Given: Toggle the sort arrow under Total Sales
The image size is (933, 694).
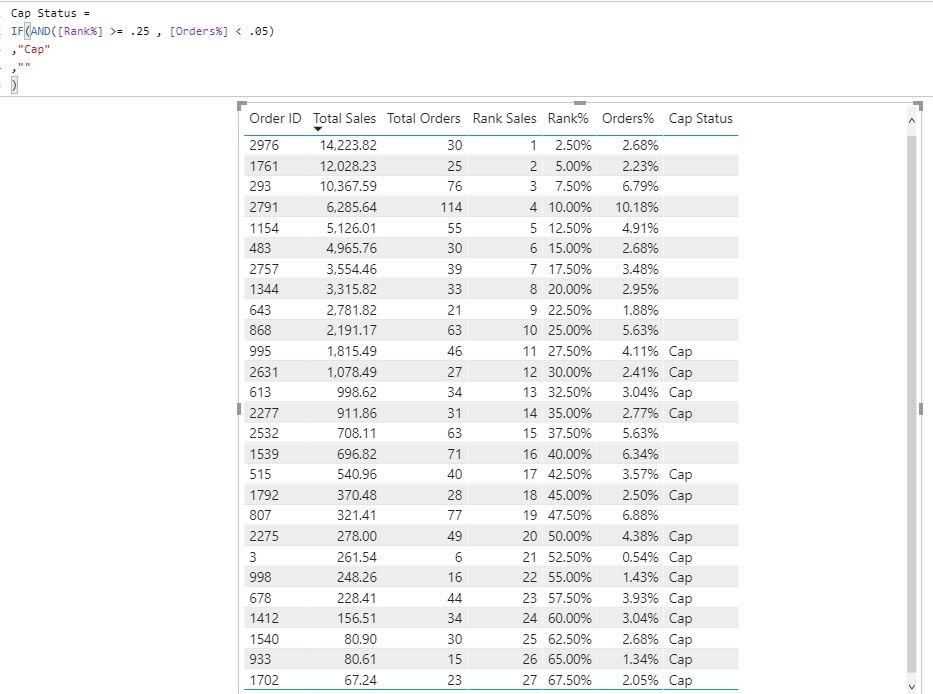Looking at the screenshot, I should (318, 129).
